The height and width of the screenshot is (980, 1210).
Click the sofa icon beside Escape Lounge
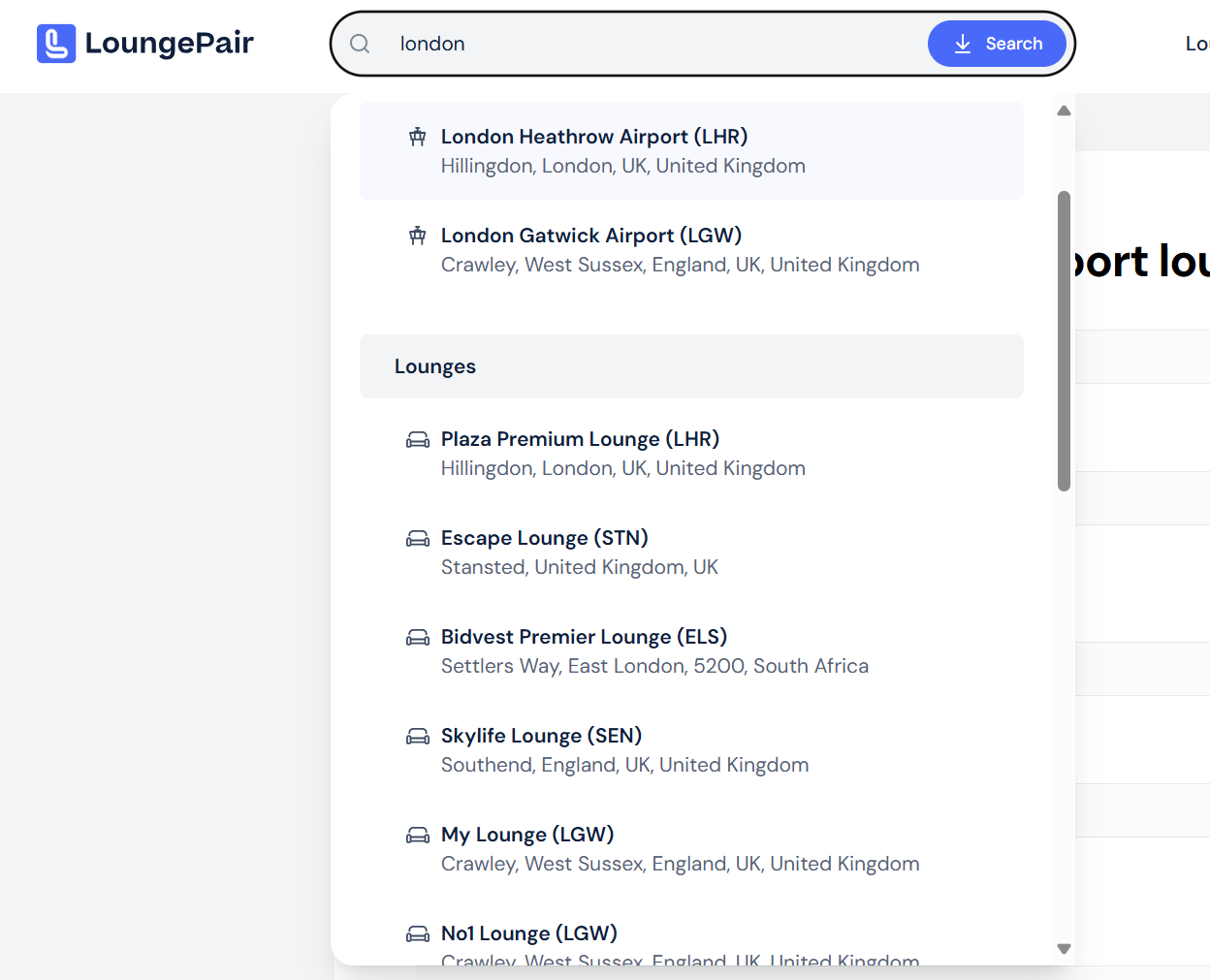point(418,539)
